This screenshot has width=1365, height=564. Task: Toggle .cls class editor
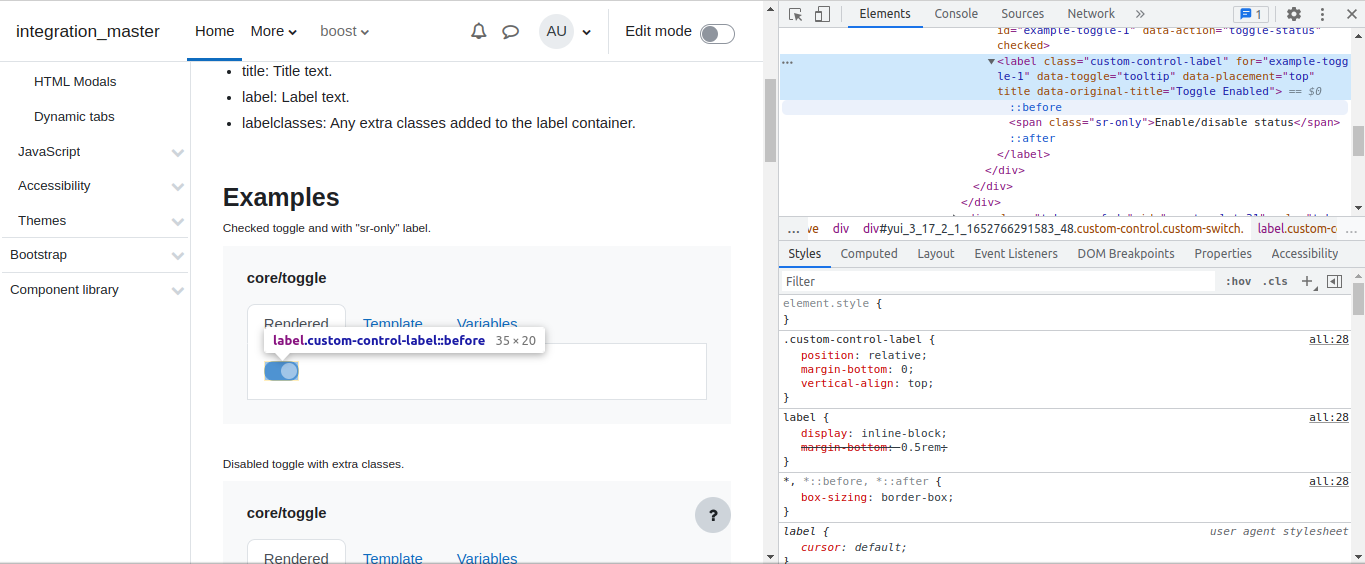point(1275,282)
